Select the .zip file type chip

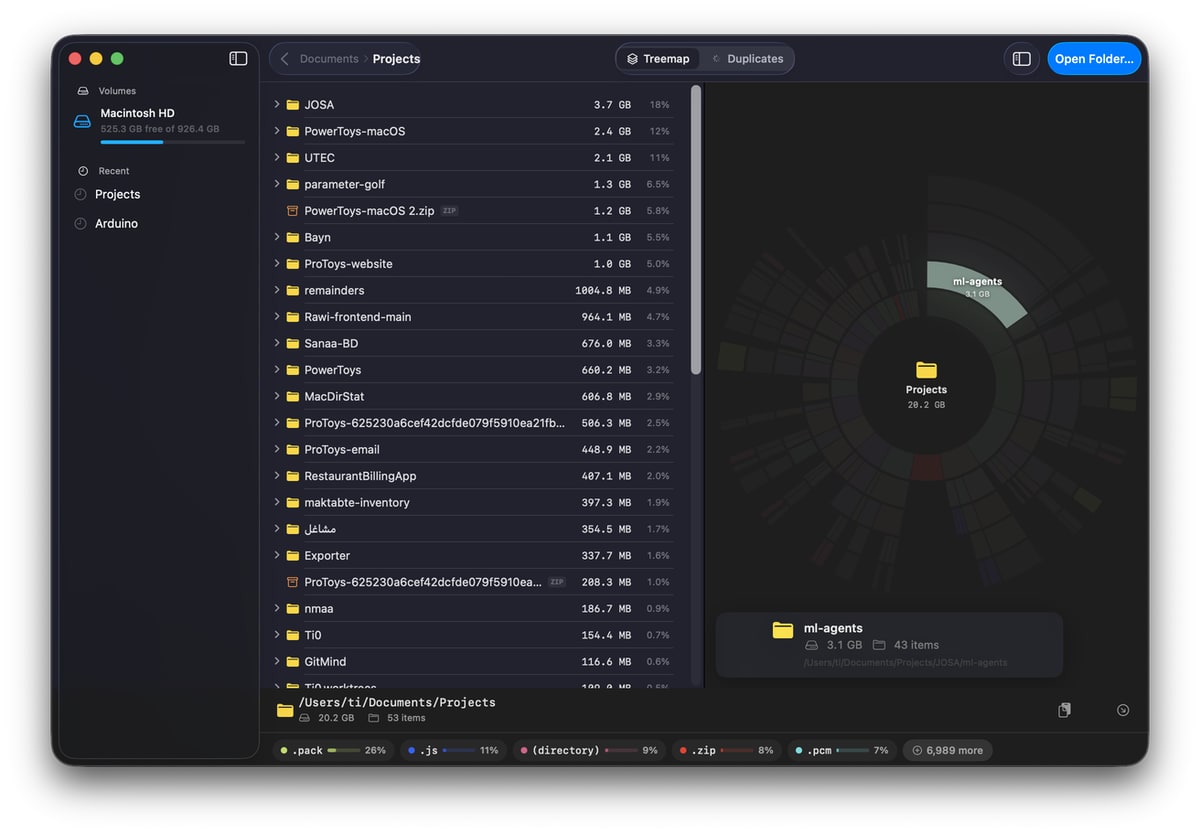tap(726, 750)
